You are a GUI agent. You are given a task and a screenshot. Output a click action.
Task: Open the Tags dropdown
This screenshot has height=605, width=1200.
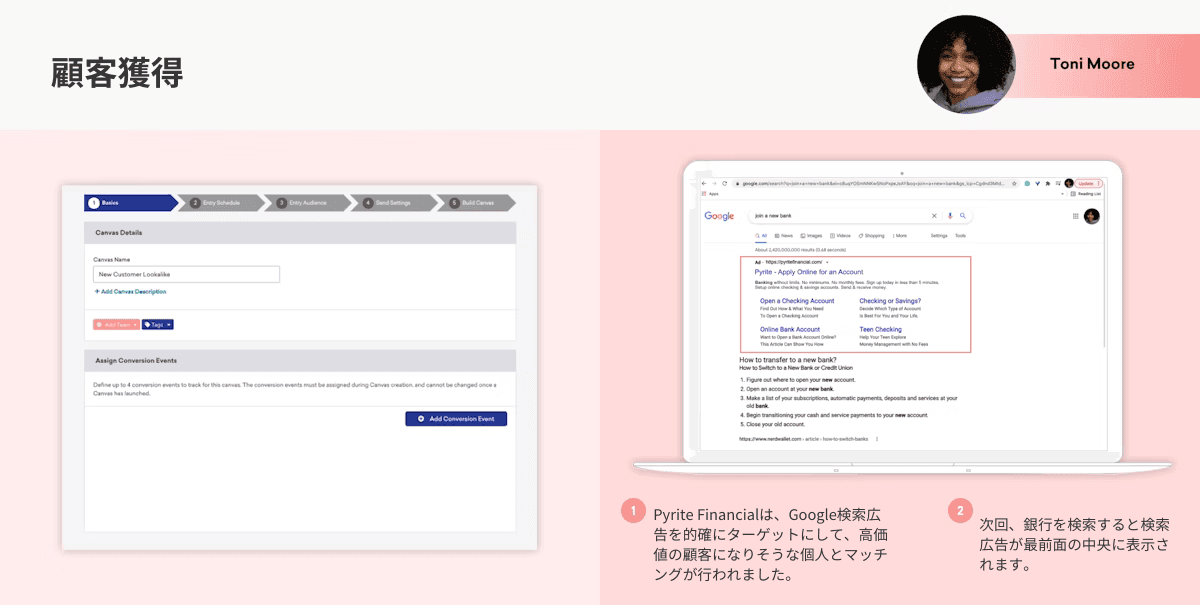158,324
